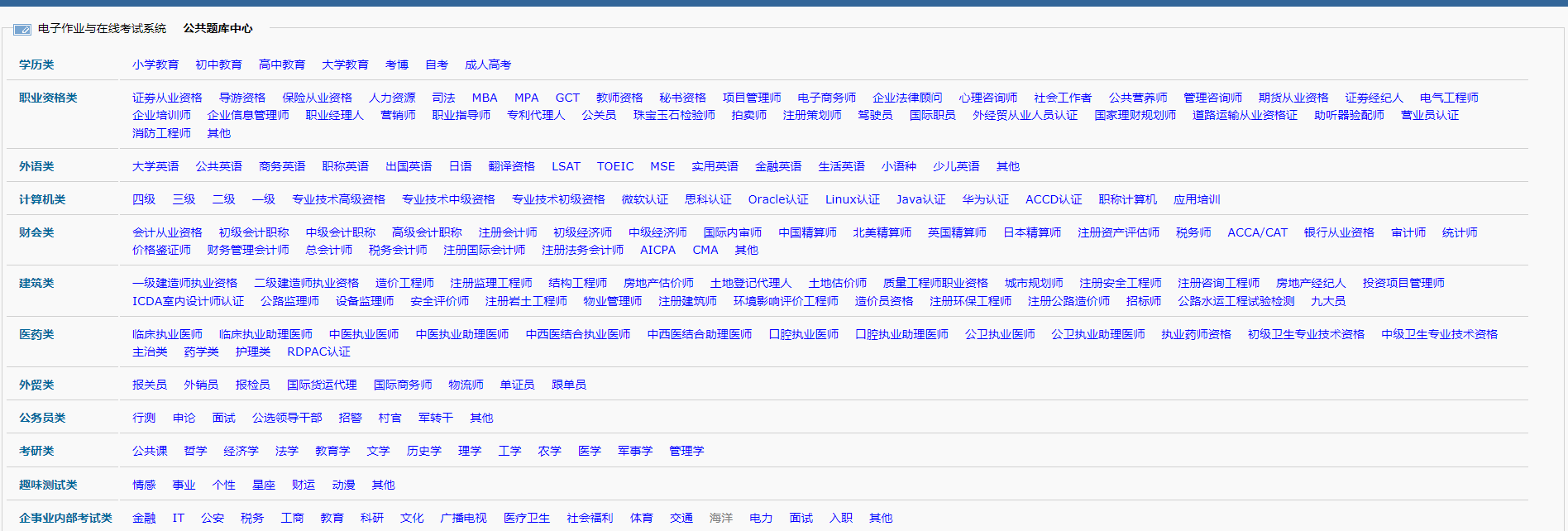Viewport: 1568px width, 531px height.
Task: Open 一级建造师执业资格 link
Action: (184, 283)
